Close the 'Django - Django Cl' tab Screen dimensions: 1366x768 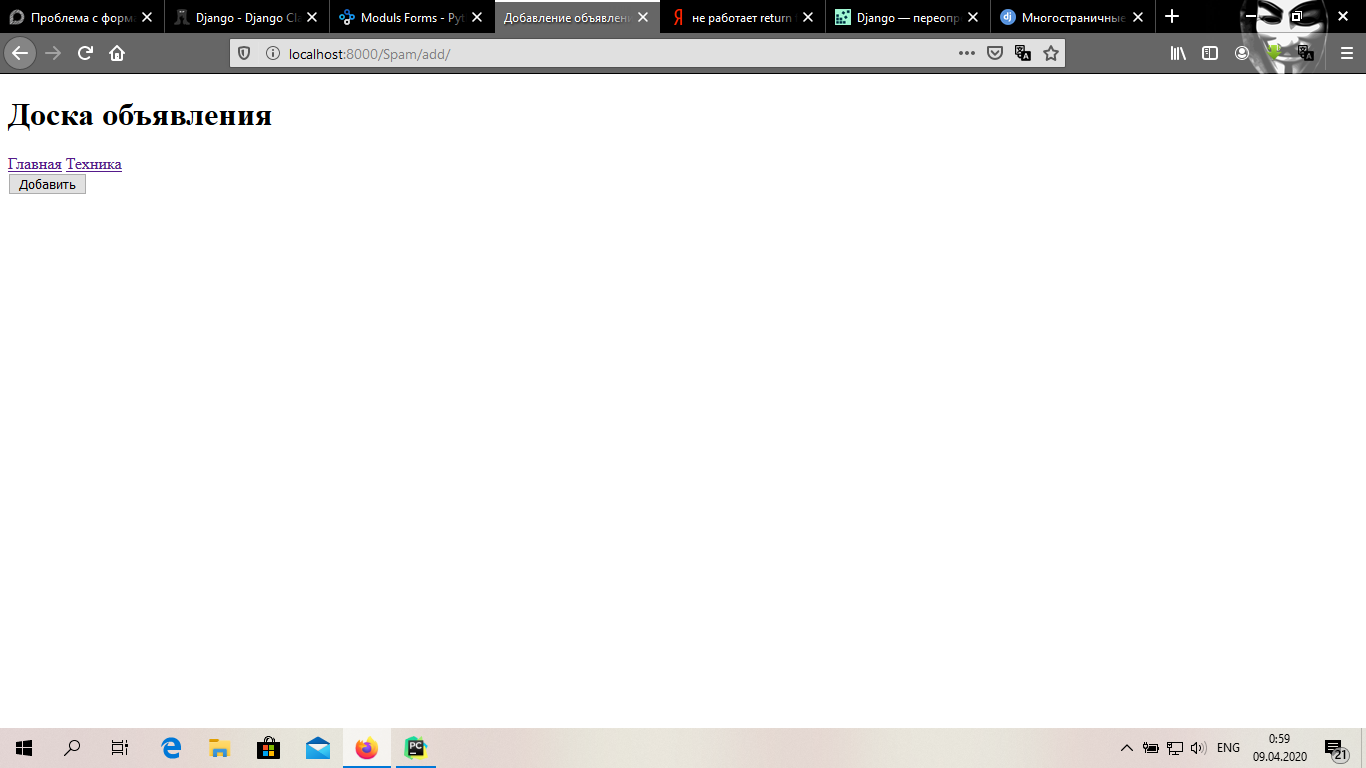312,17
